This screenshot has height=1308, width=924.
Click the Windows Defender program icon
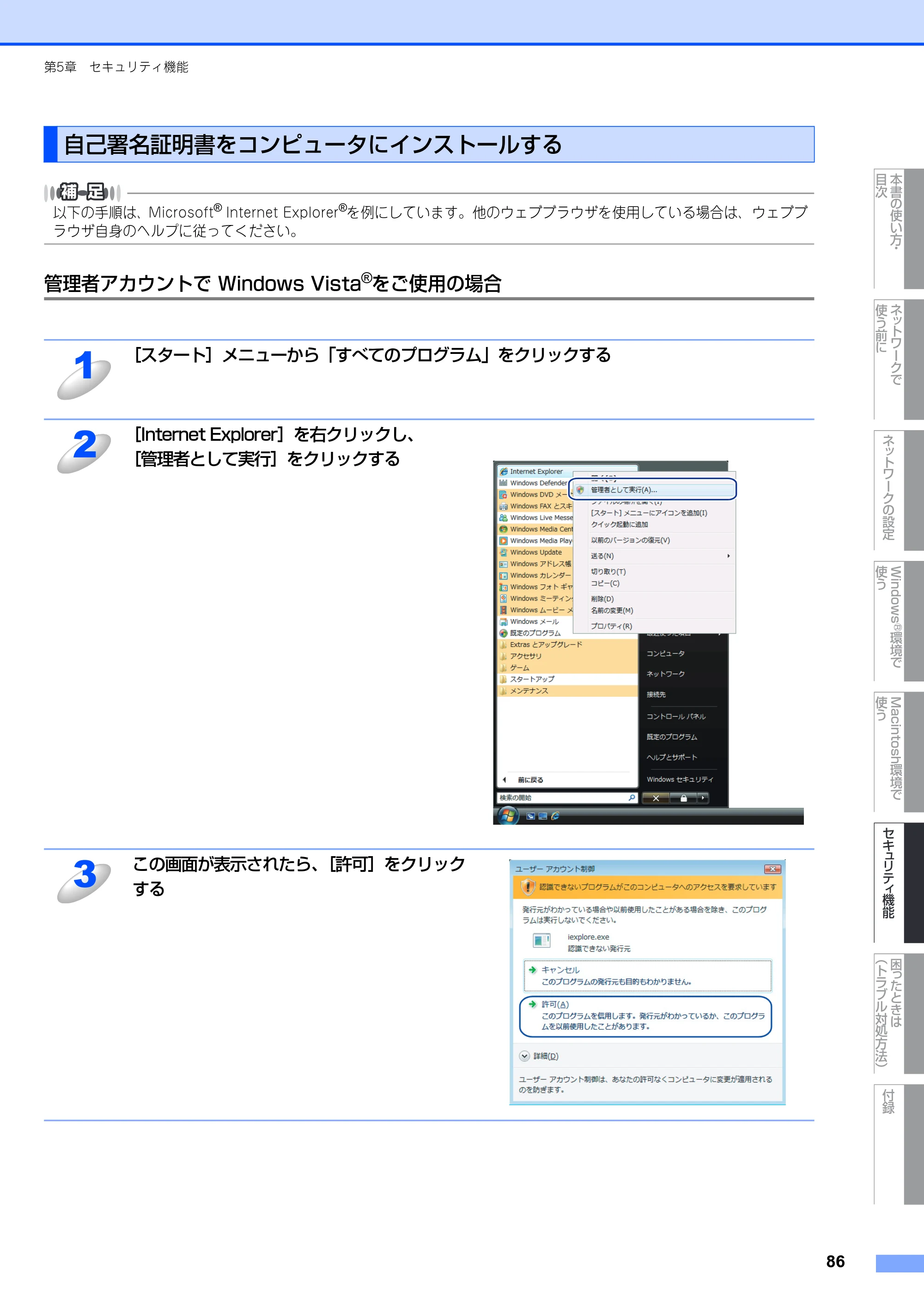click(x=504, y=483)
